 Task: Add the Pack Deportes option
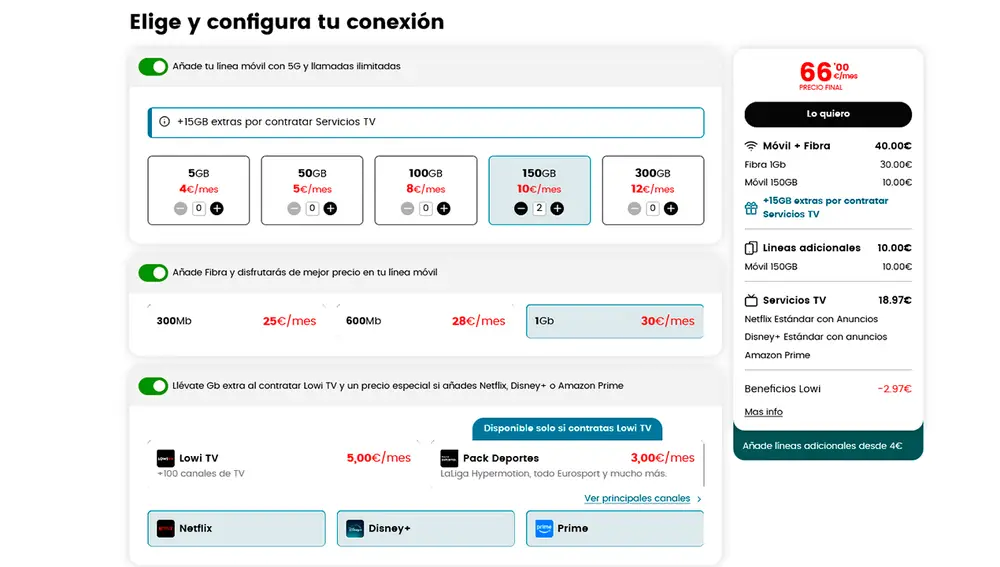[567, 464]
